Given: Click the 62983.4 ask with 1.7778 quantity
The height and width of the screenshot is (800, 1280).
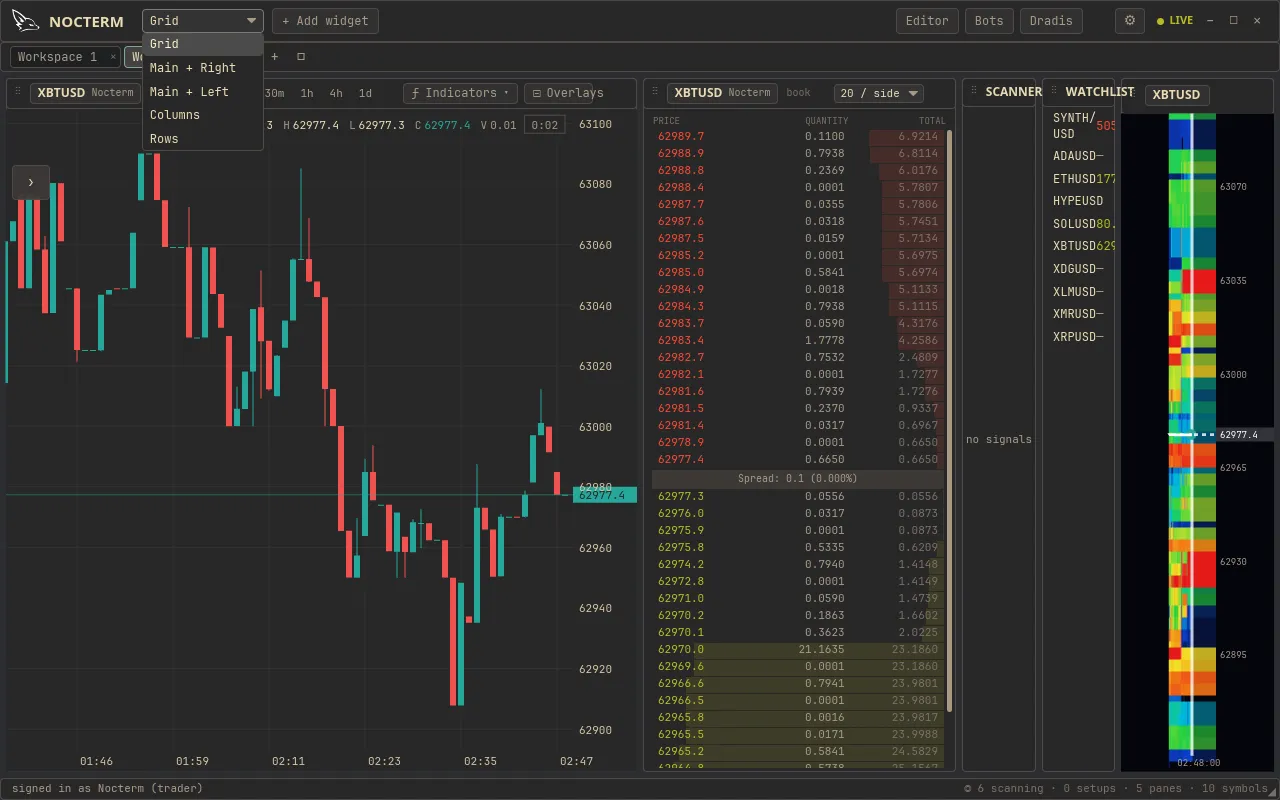Looking at the screenshot, I should pyautogui.click(x=798, y=340).
